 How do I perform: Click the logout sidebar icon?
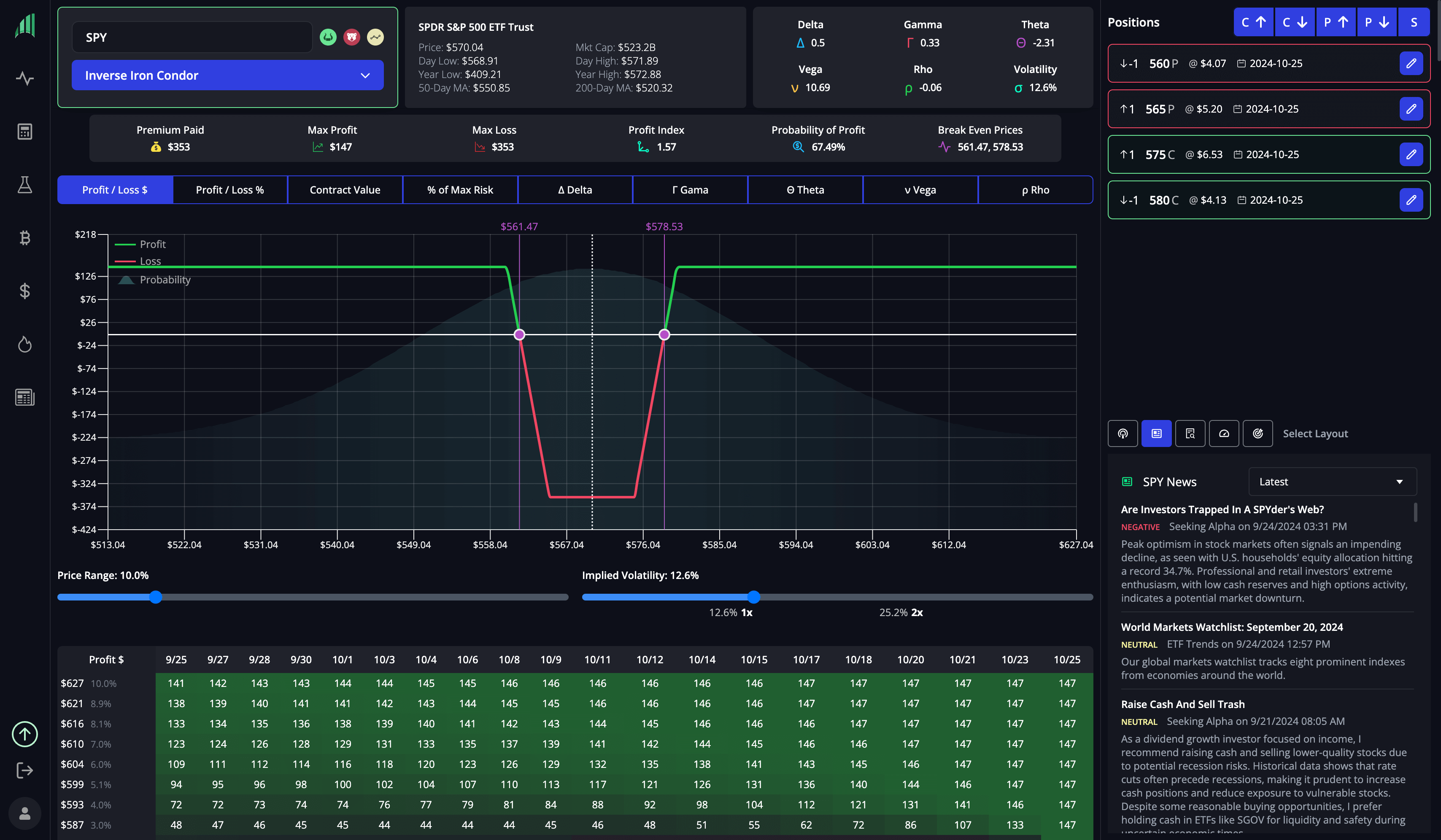pyautogui.click(x=24, y=770)
